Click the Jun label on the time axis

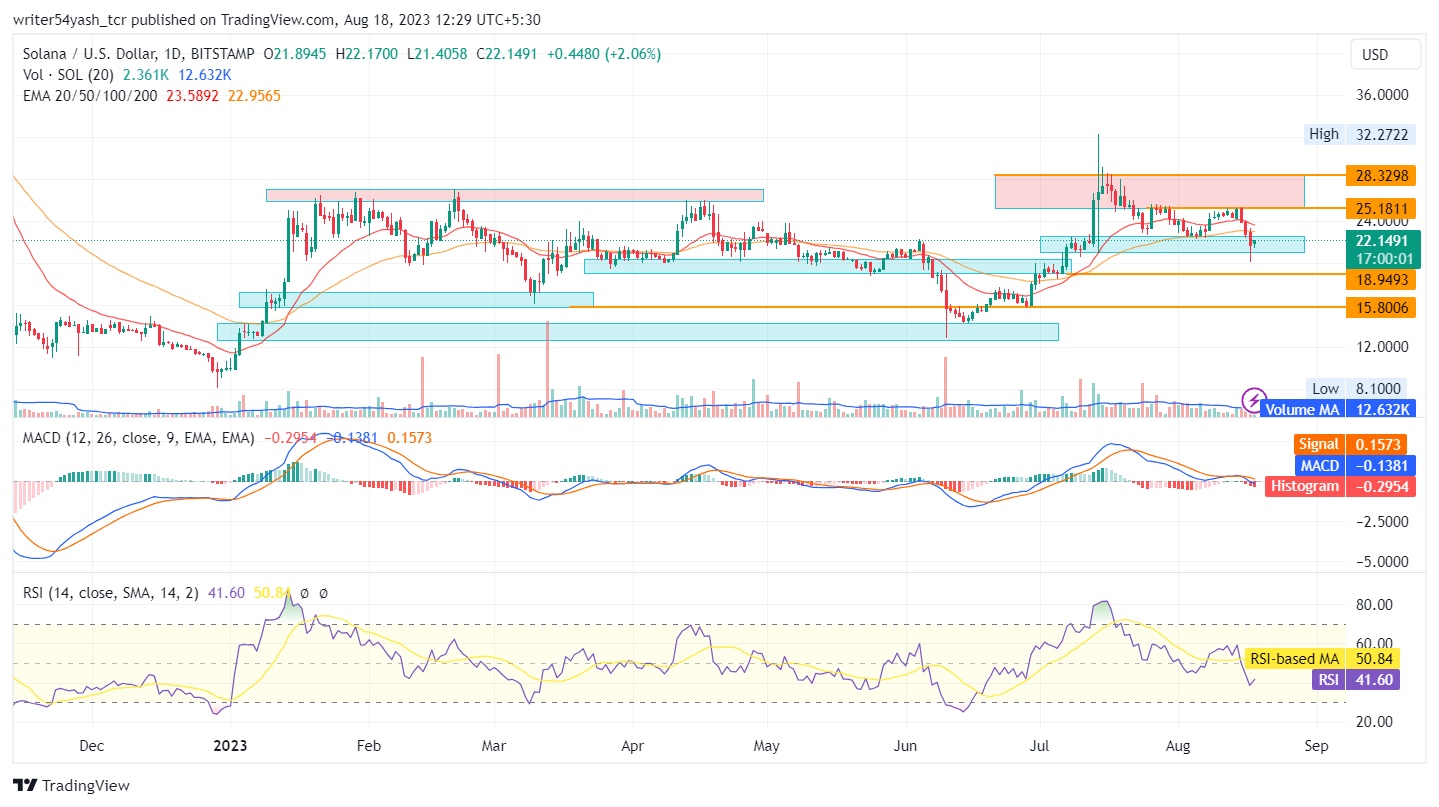pyautogui.click(x=905, y=746)
